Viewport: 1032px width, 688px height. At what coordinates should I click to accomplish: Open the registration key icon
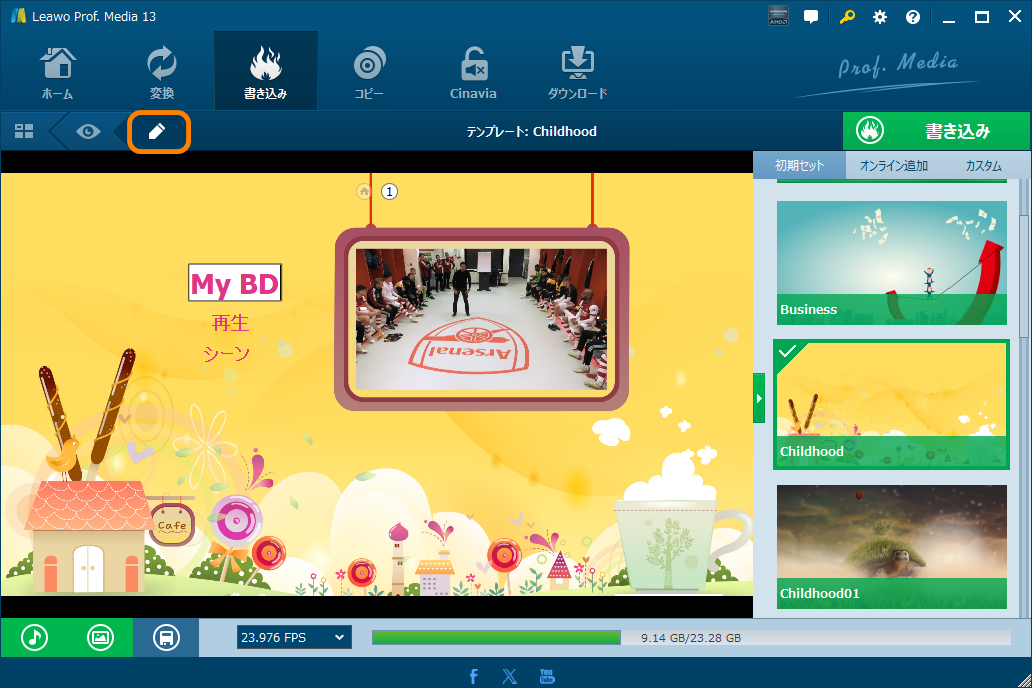point(846,16)
